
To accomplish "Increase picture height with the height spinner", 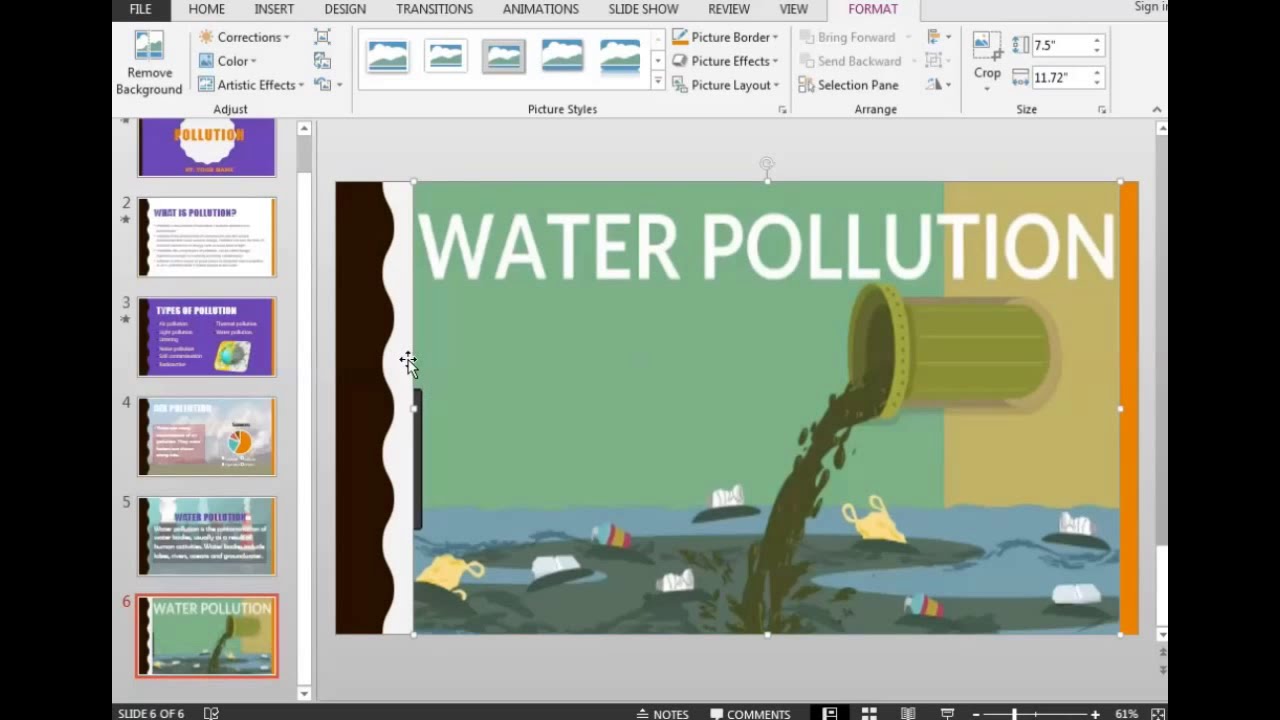I will pos(1097,41).
